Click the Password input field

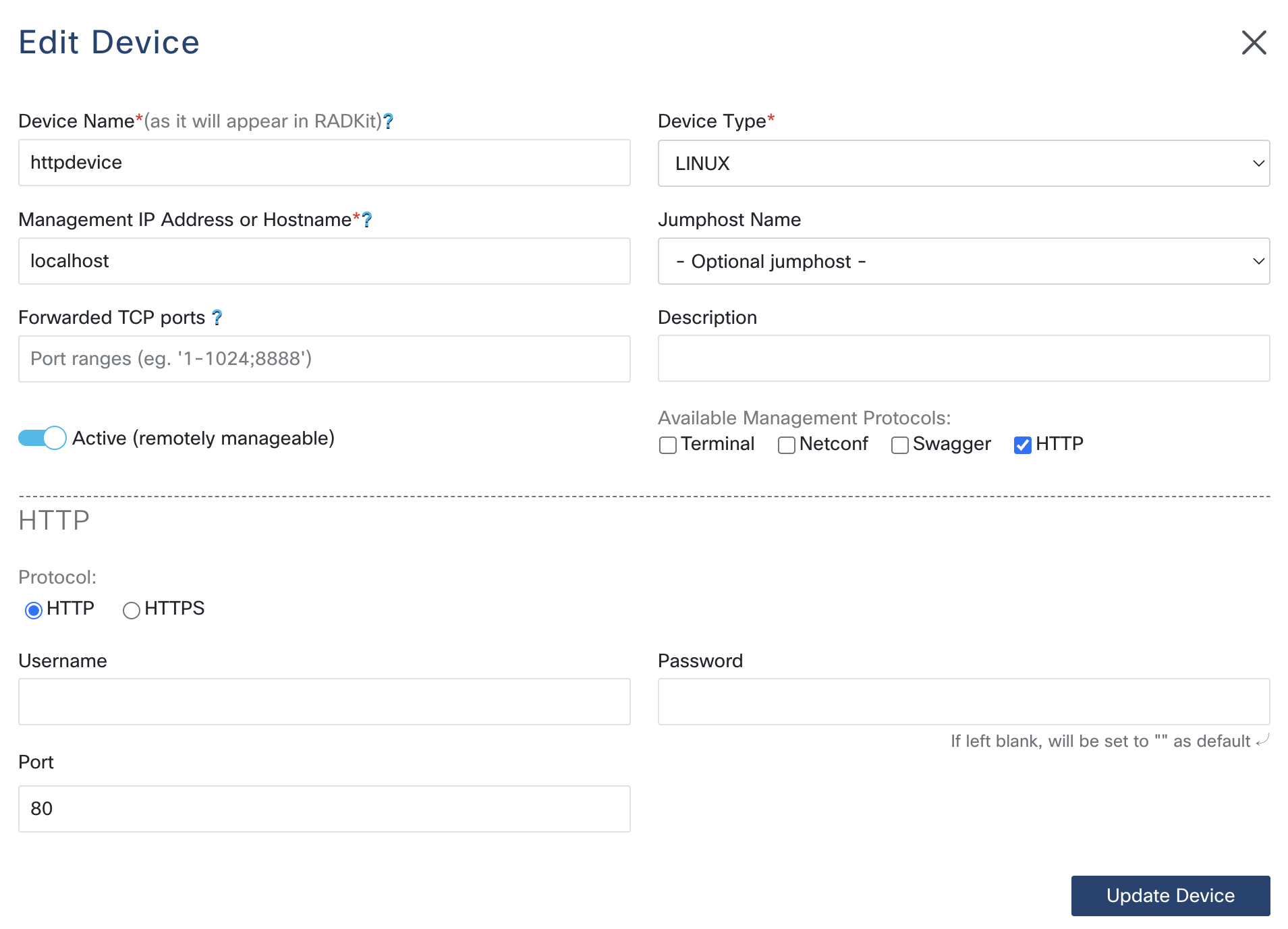click(963, 702)
